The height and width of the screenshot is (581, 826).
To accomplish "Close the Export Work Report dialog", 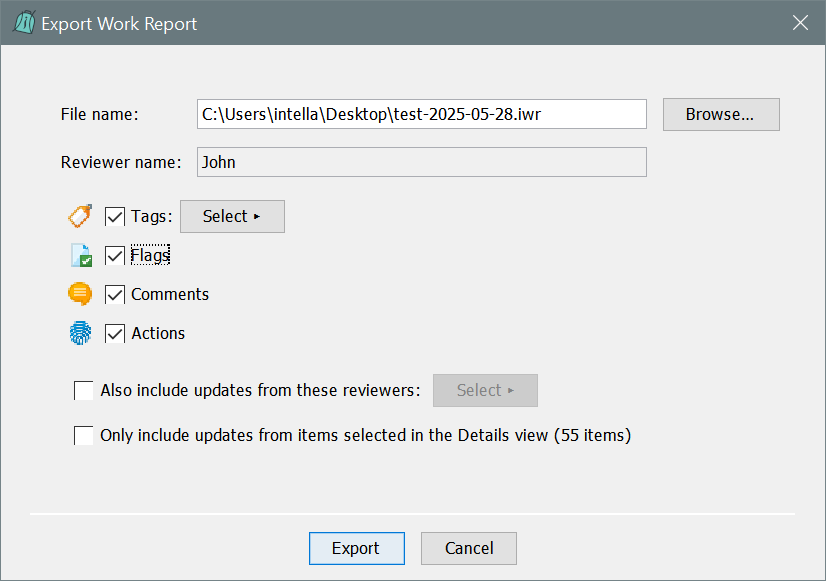I will (x=800, y=23).
